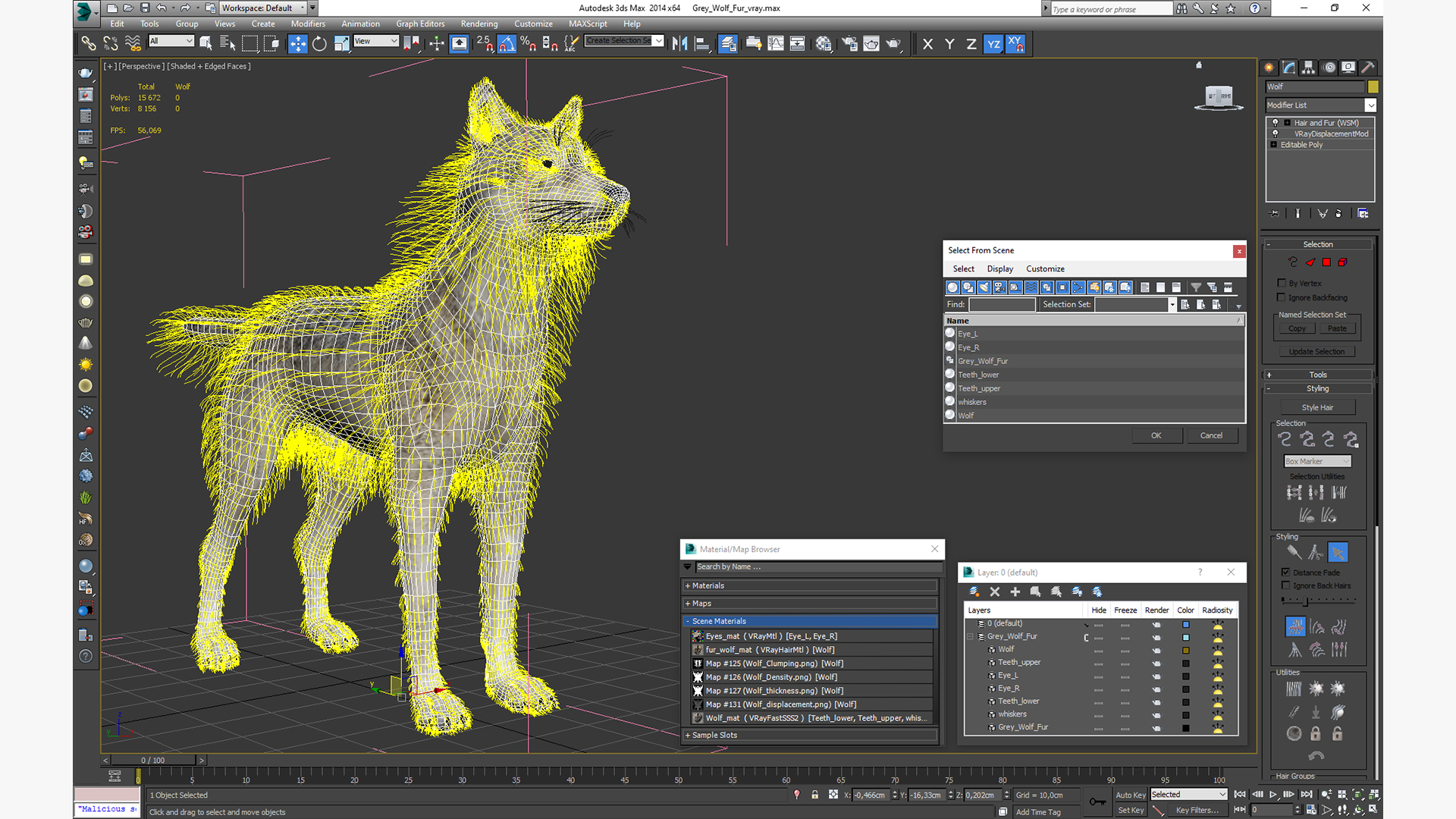Toggle the Angle Snap tool
This screenshot has height=819, width=1456.
pyautogui.click(x=507, y=44)
